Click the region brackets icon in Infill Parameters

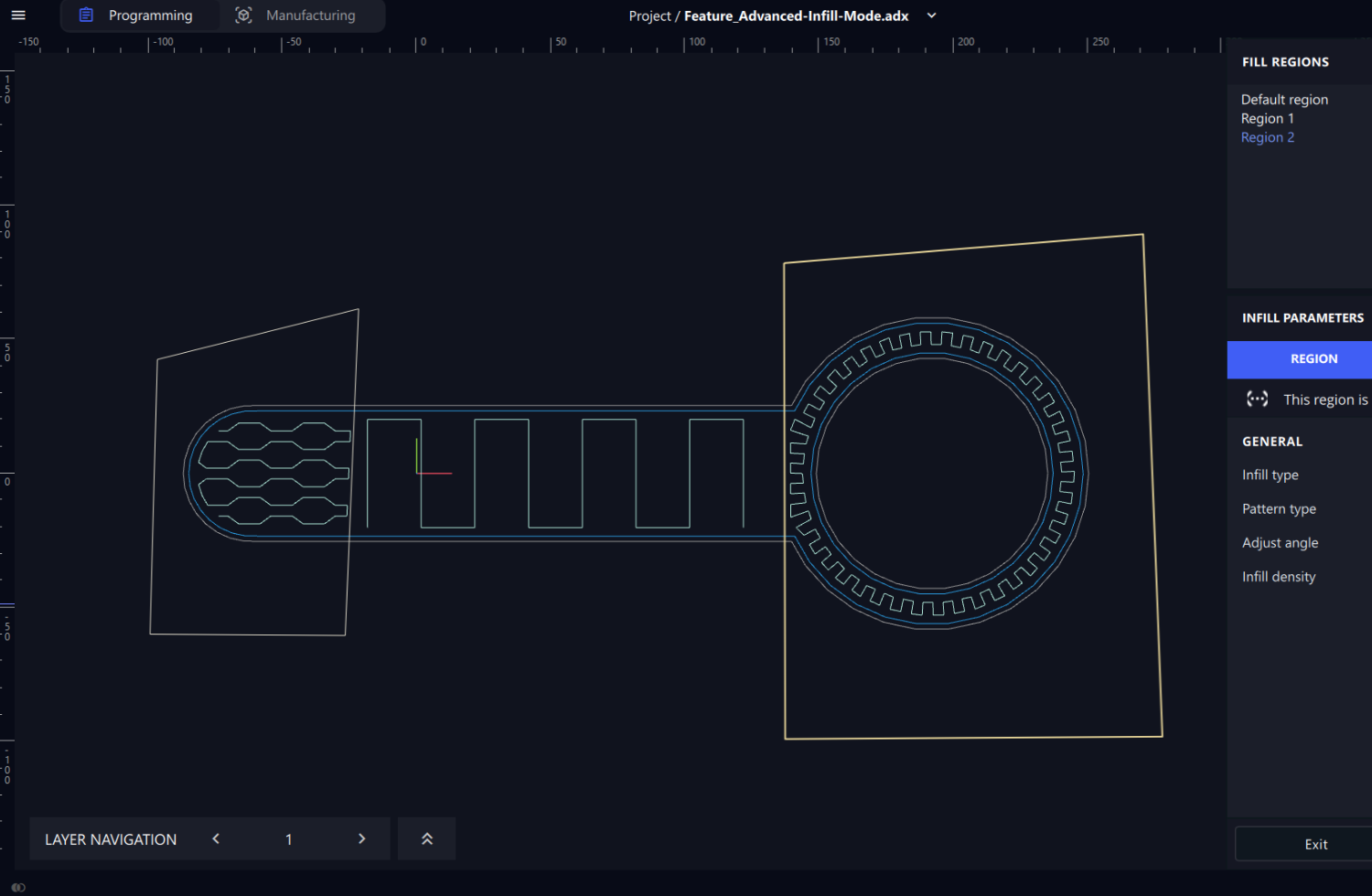coord(1258,399)
